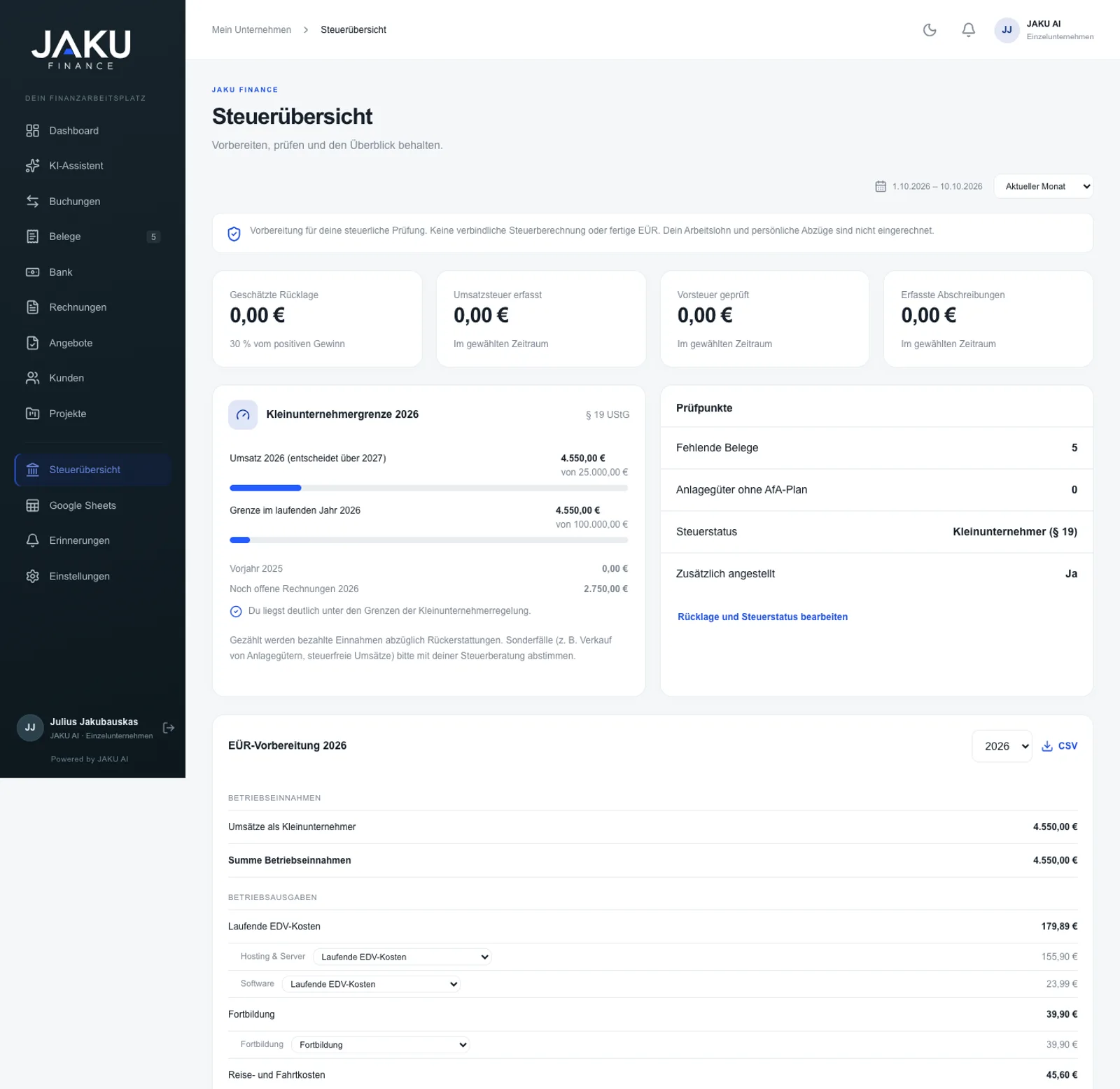Open the Aktueller Monat period dropdown
Screen dimensions: 1120x1089
point(1044,186)
